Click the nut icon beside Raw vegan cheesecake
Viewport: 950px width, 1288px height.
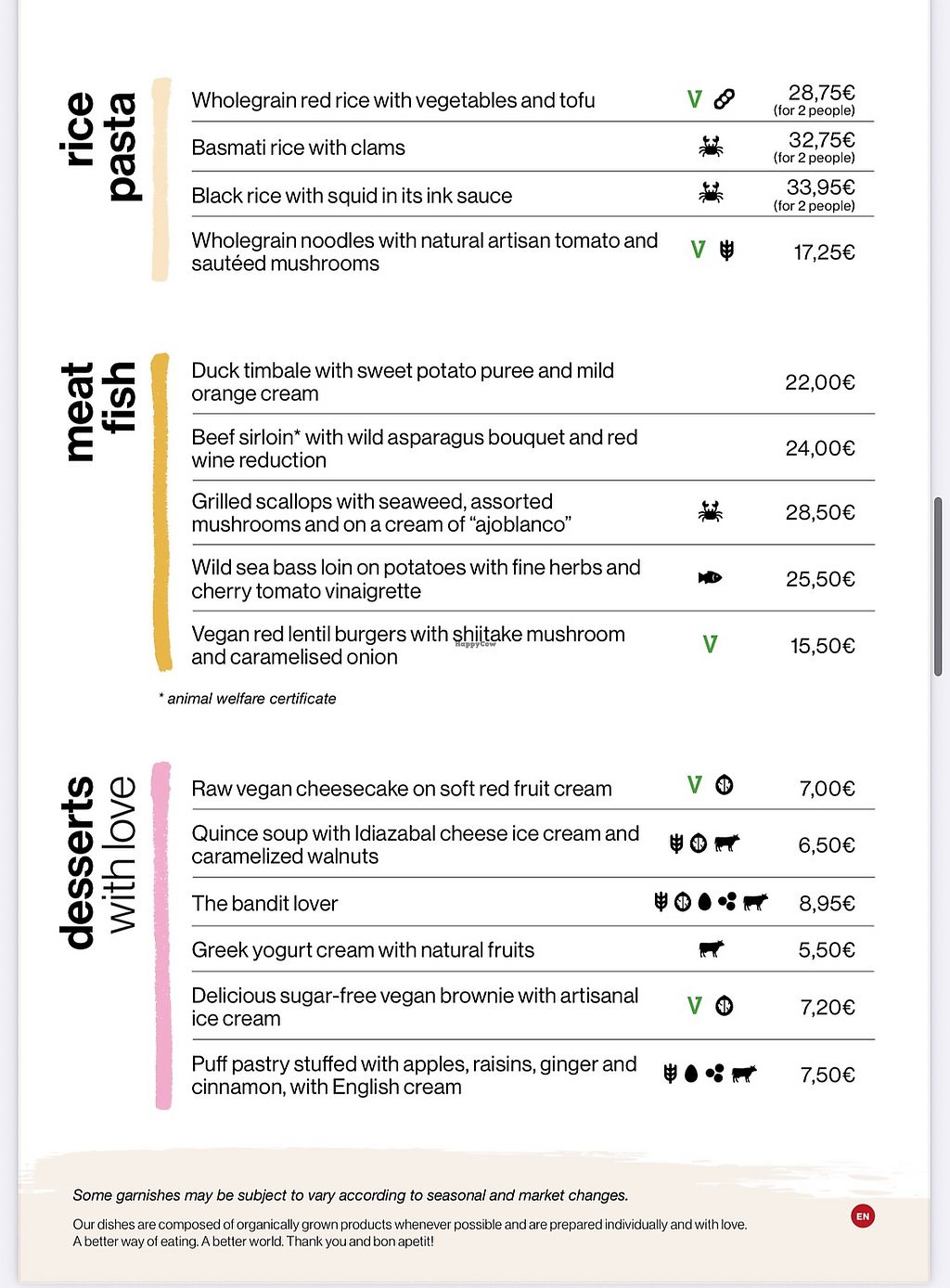click(725, 786)
